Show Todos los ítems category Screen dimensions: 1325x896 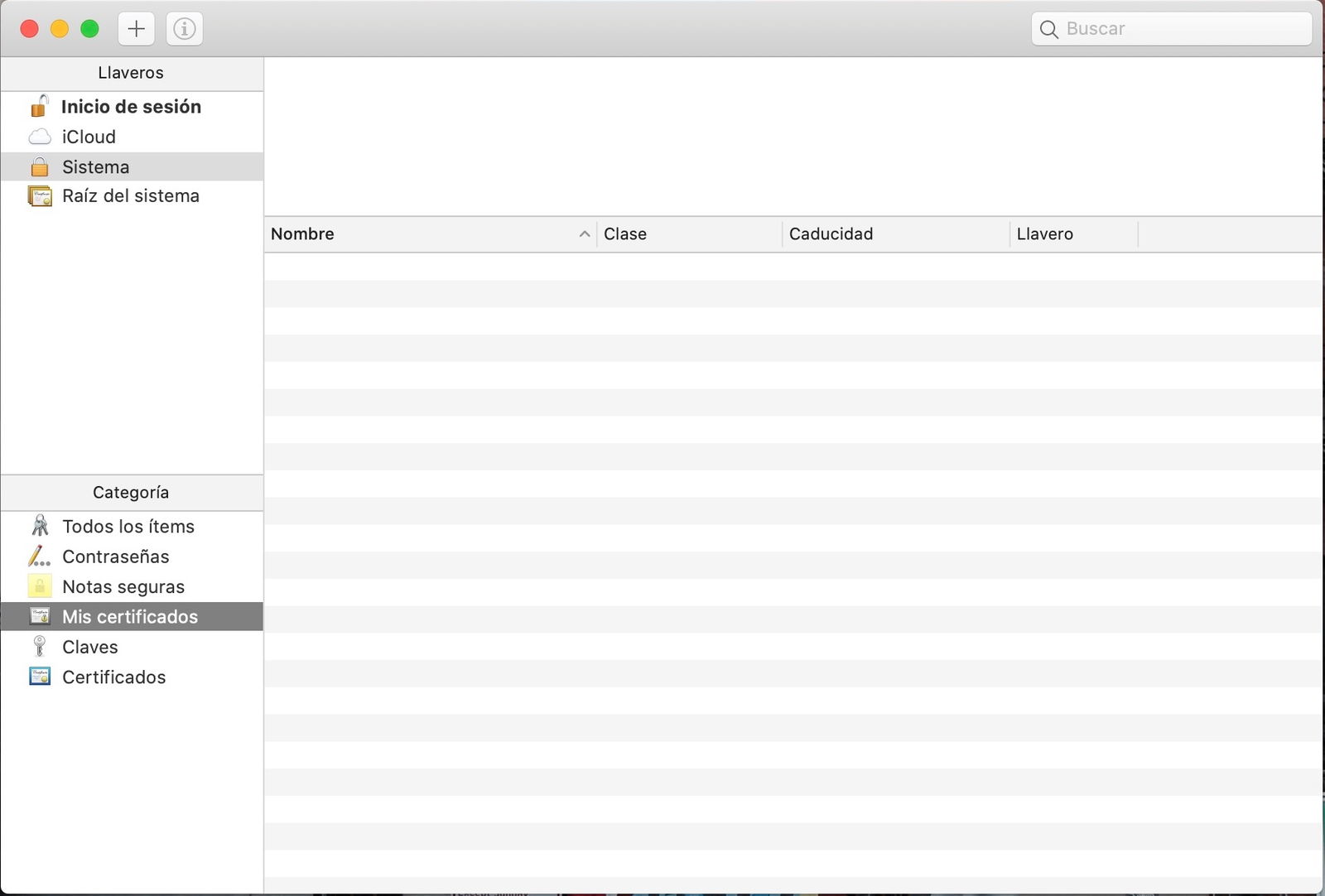(132, 527)
